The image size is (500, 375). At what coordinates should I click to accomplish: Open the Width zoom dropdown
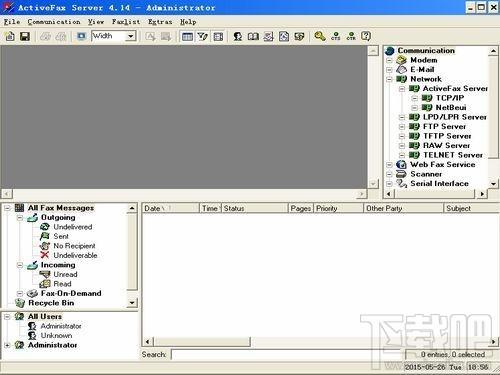tap(131, 36)
